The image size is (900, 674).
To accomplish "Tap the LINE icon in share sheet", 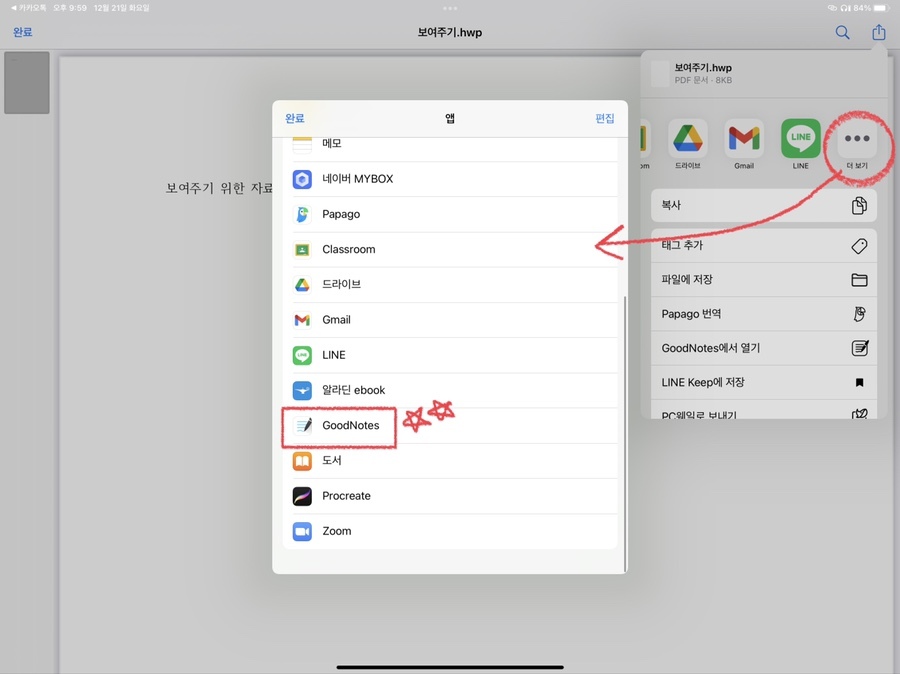I will pos(801,138).
